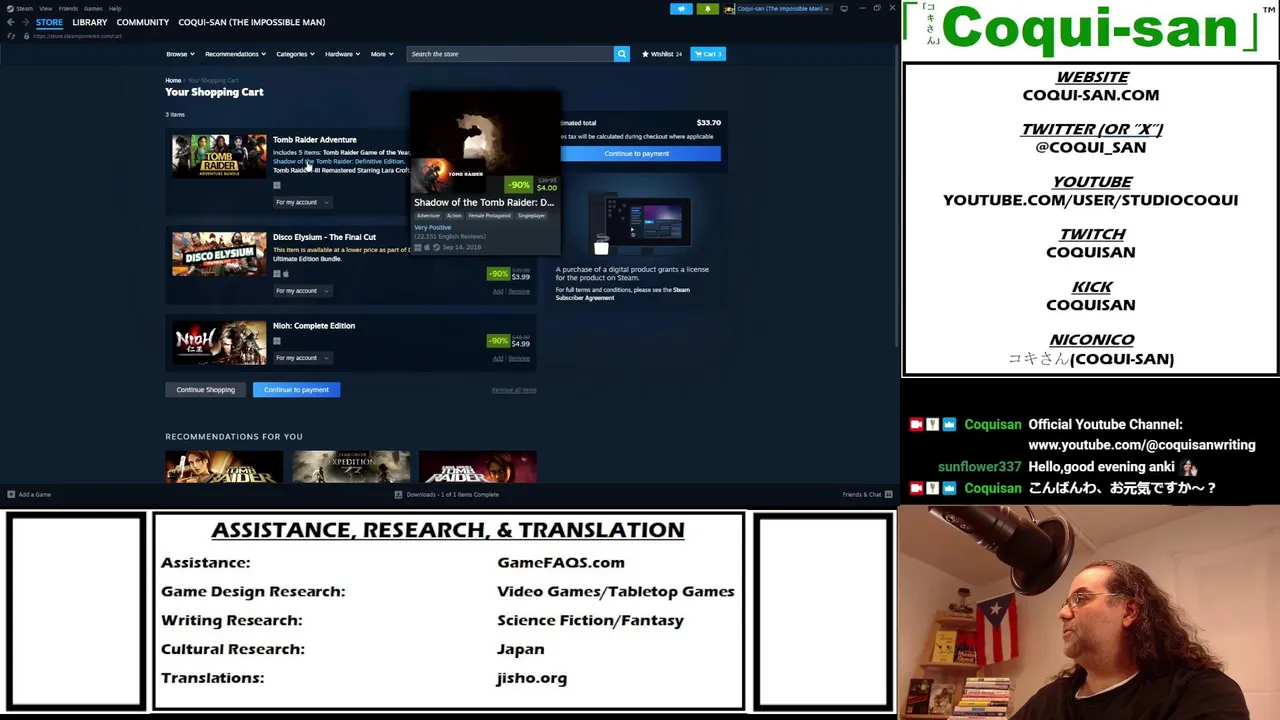Viewport: 1280px width, 720px height.
Task: Reload the store page with refresh icon
Action: pyautogui.click(x=11, y=36)
